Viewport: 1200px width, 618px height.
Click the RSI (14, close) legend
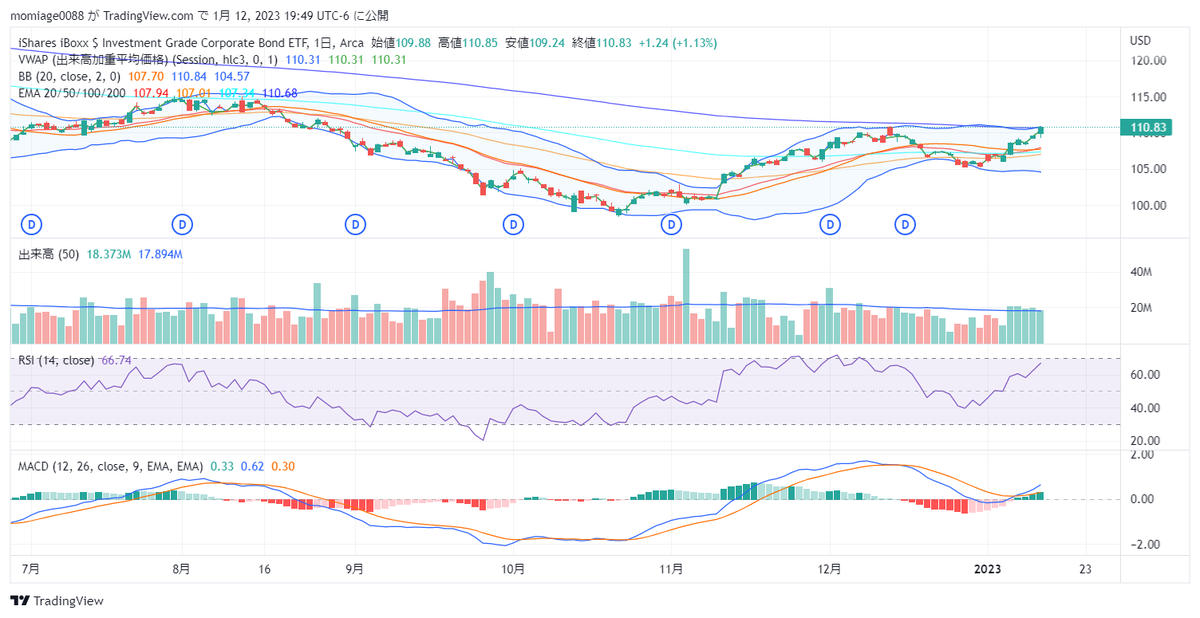(x=57, y=360)
